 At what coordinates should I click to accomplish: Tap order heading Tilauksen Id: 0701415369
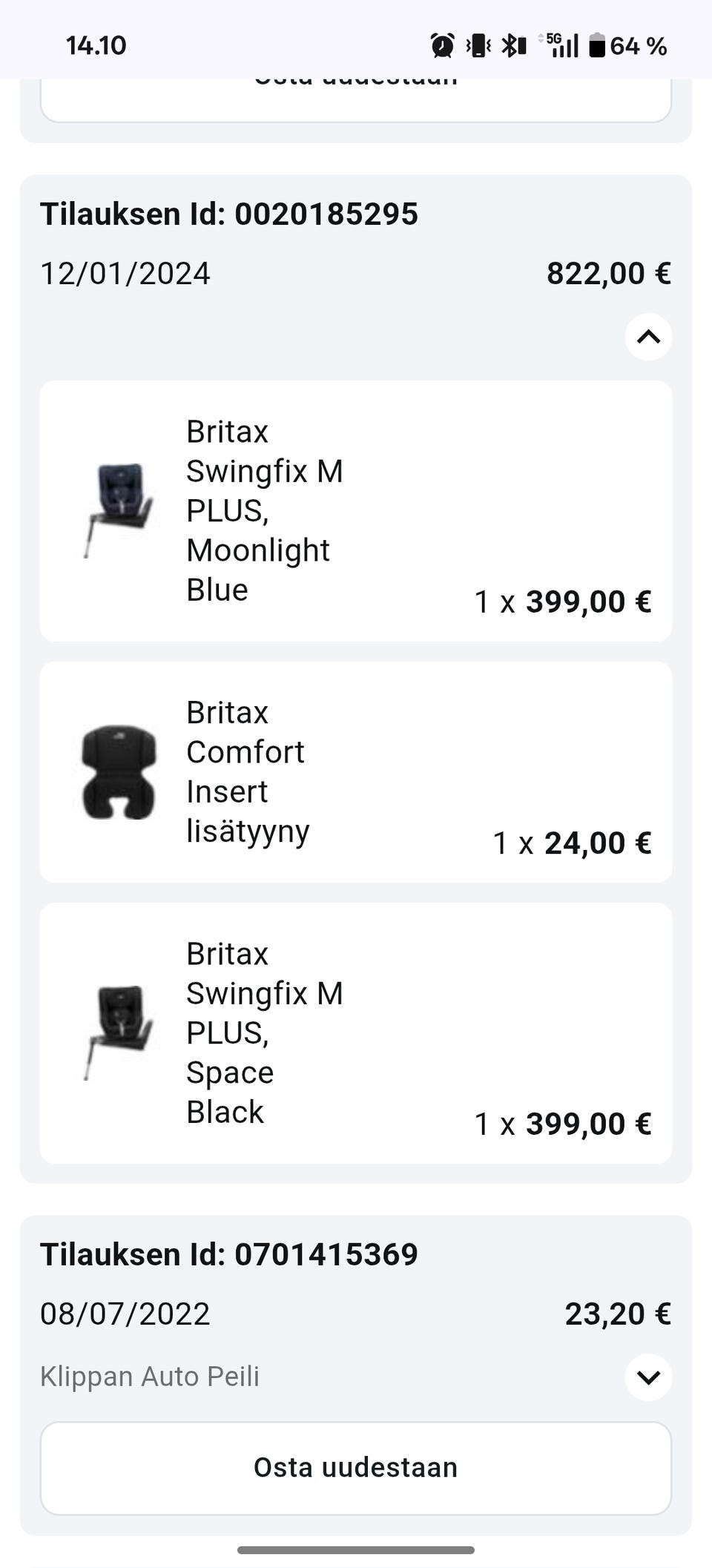(229, 1254)
